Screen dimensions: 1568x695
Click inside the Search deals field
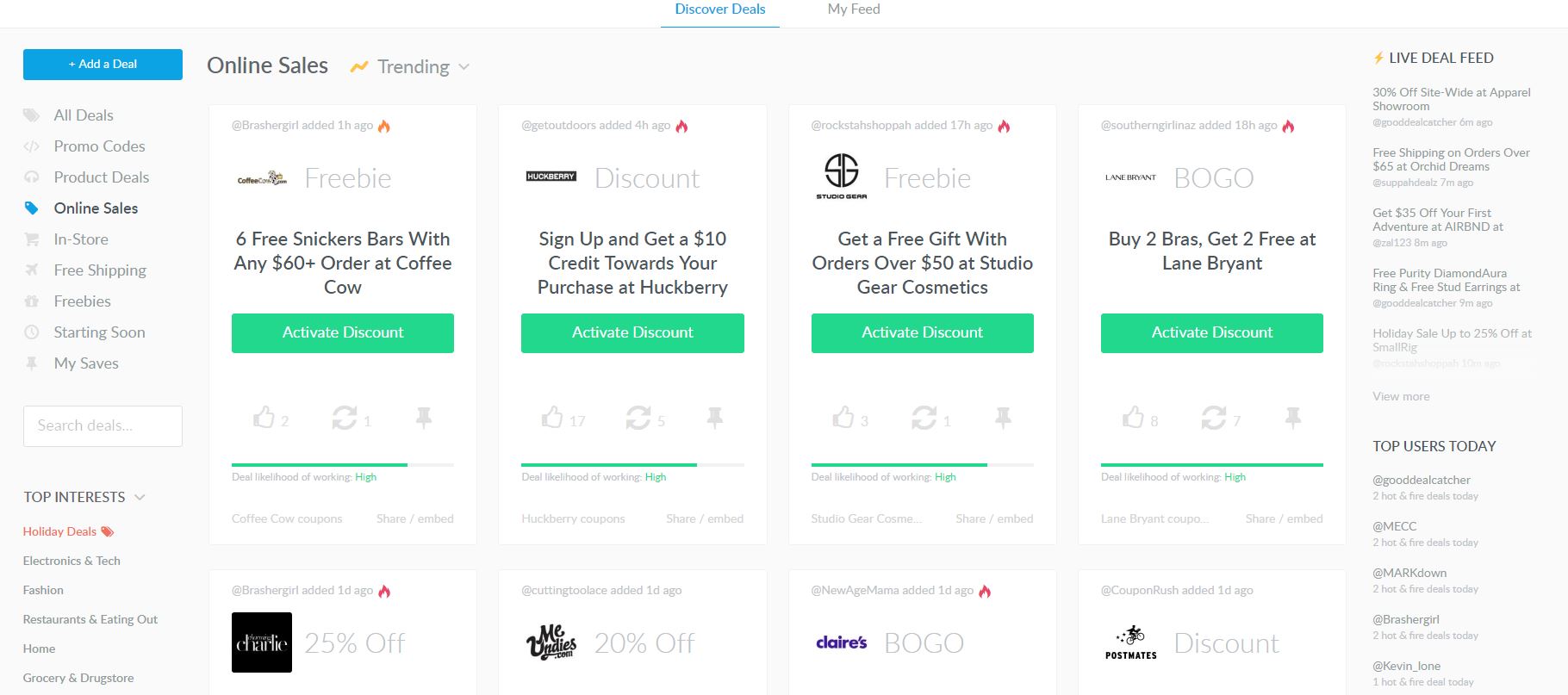point(103,425)
